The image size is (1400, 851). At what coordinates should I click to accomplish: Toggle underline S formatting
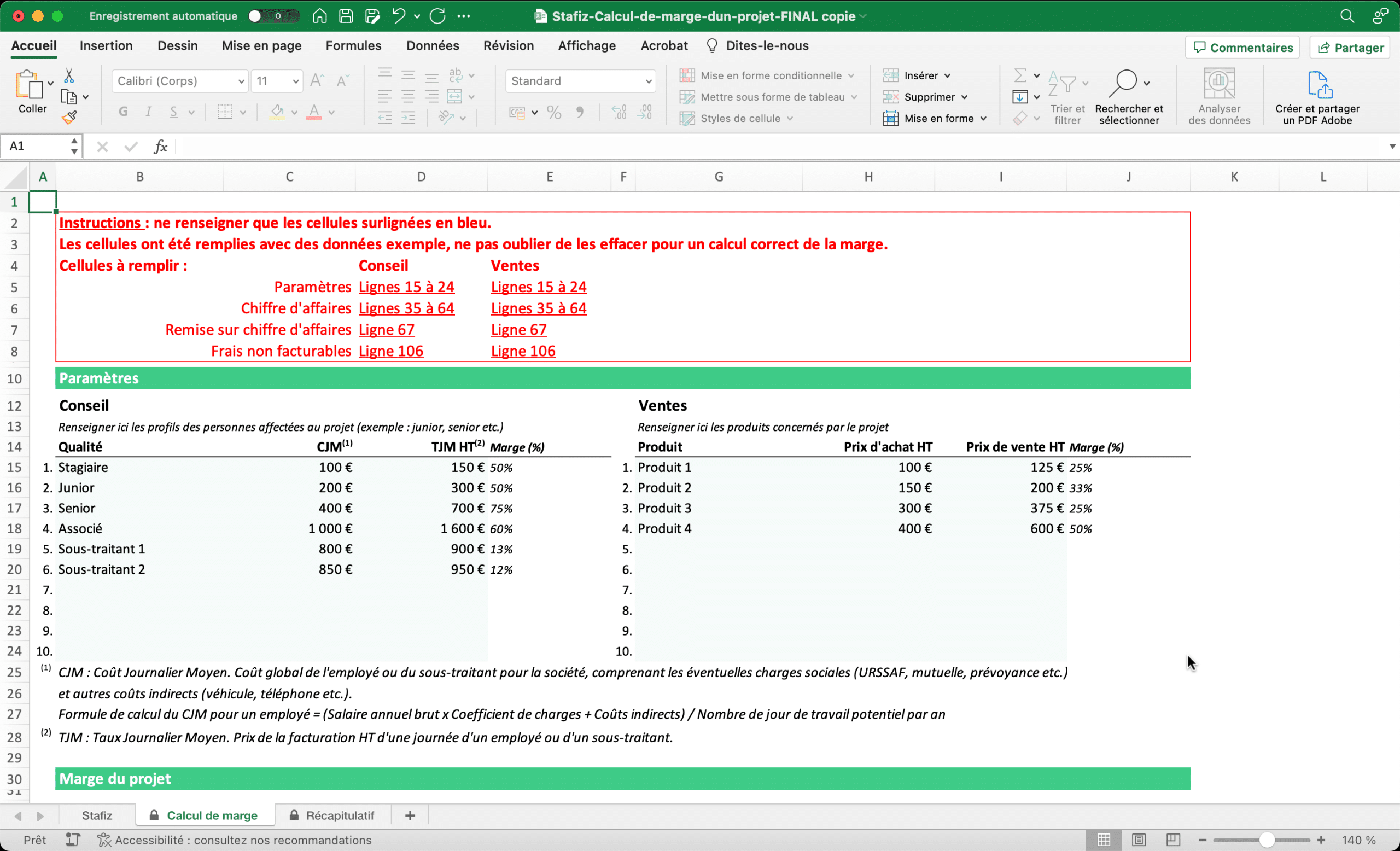click(x=174, y=112)
